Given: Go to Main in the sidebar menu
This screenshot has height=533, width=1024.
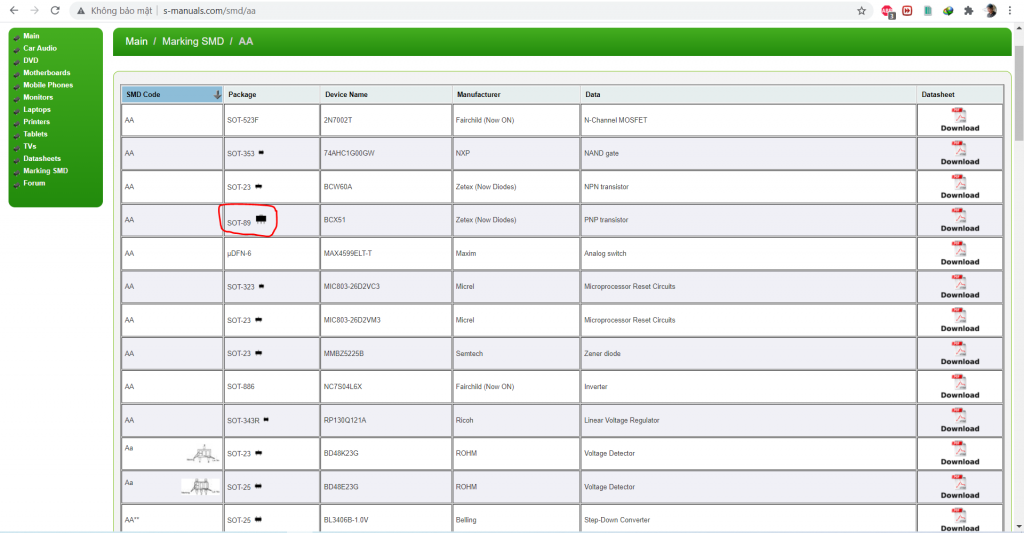Looking at the screenshot, I should pyautogui.click(x=31, y=36).
